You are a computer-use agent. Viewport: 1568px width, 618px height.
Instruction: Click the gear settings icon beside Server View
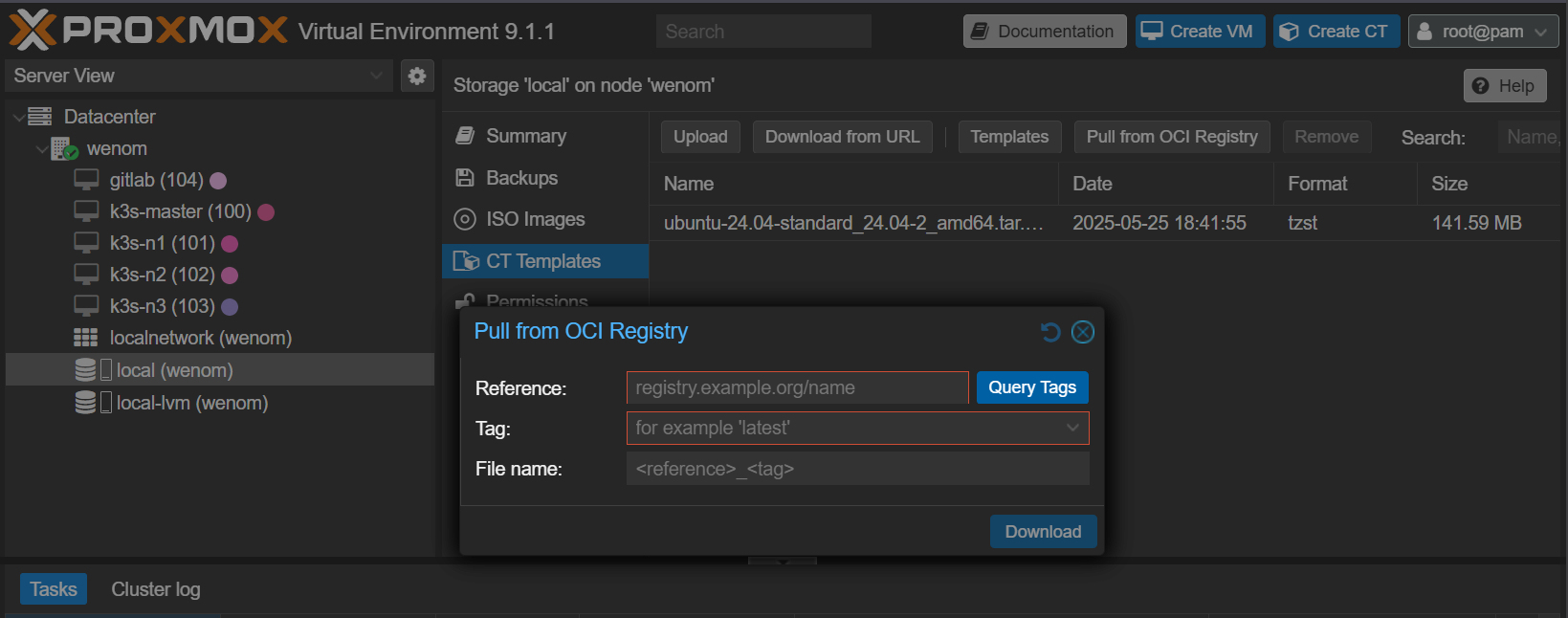click(x=416, y=76)
